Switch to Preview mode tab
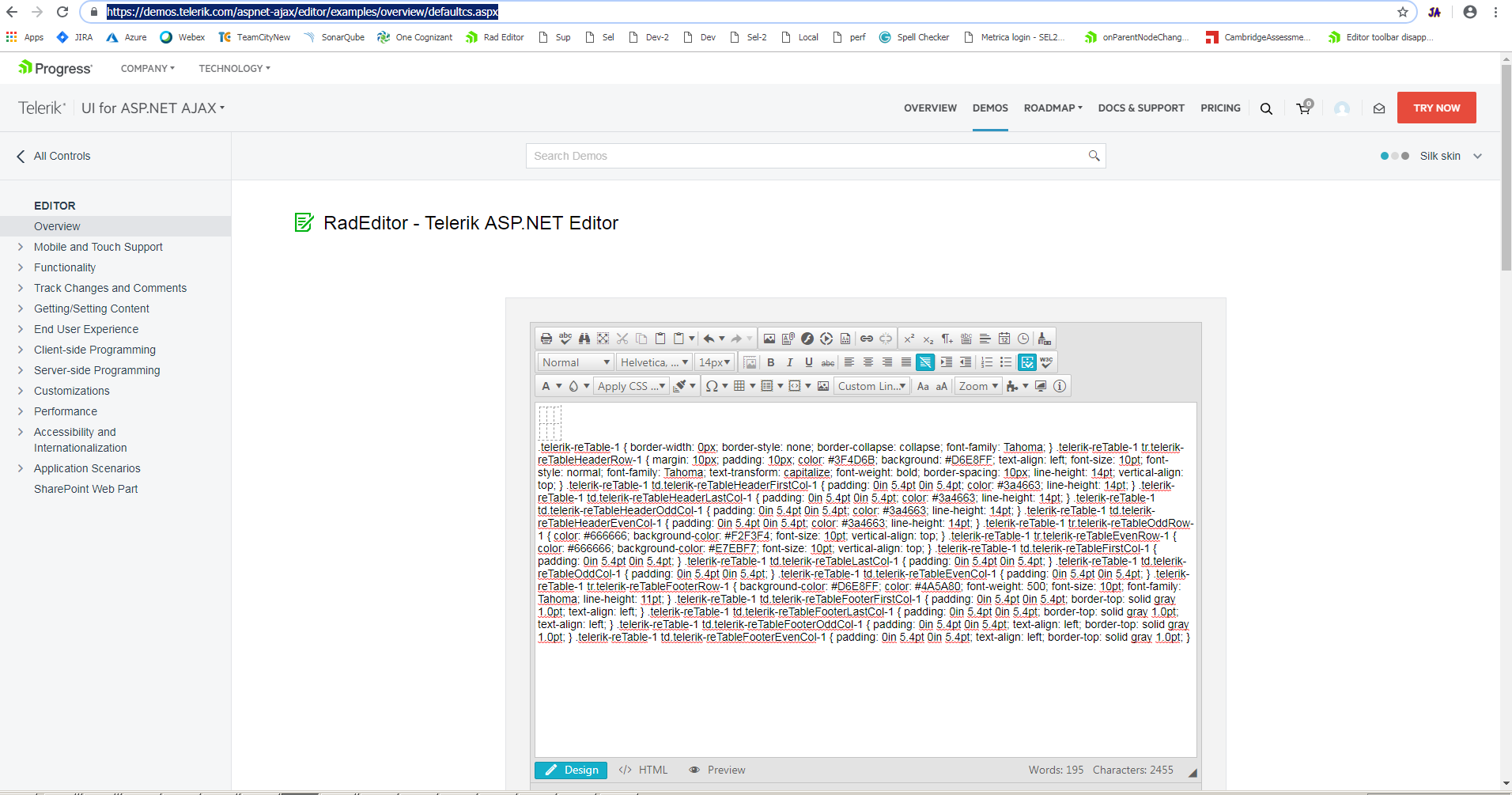This screenshot has height=795, width=1512. (x=717, y=770)
